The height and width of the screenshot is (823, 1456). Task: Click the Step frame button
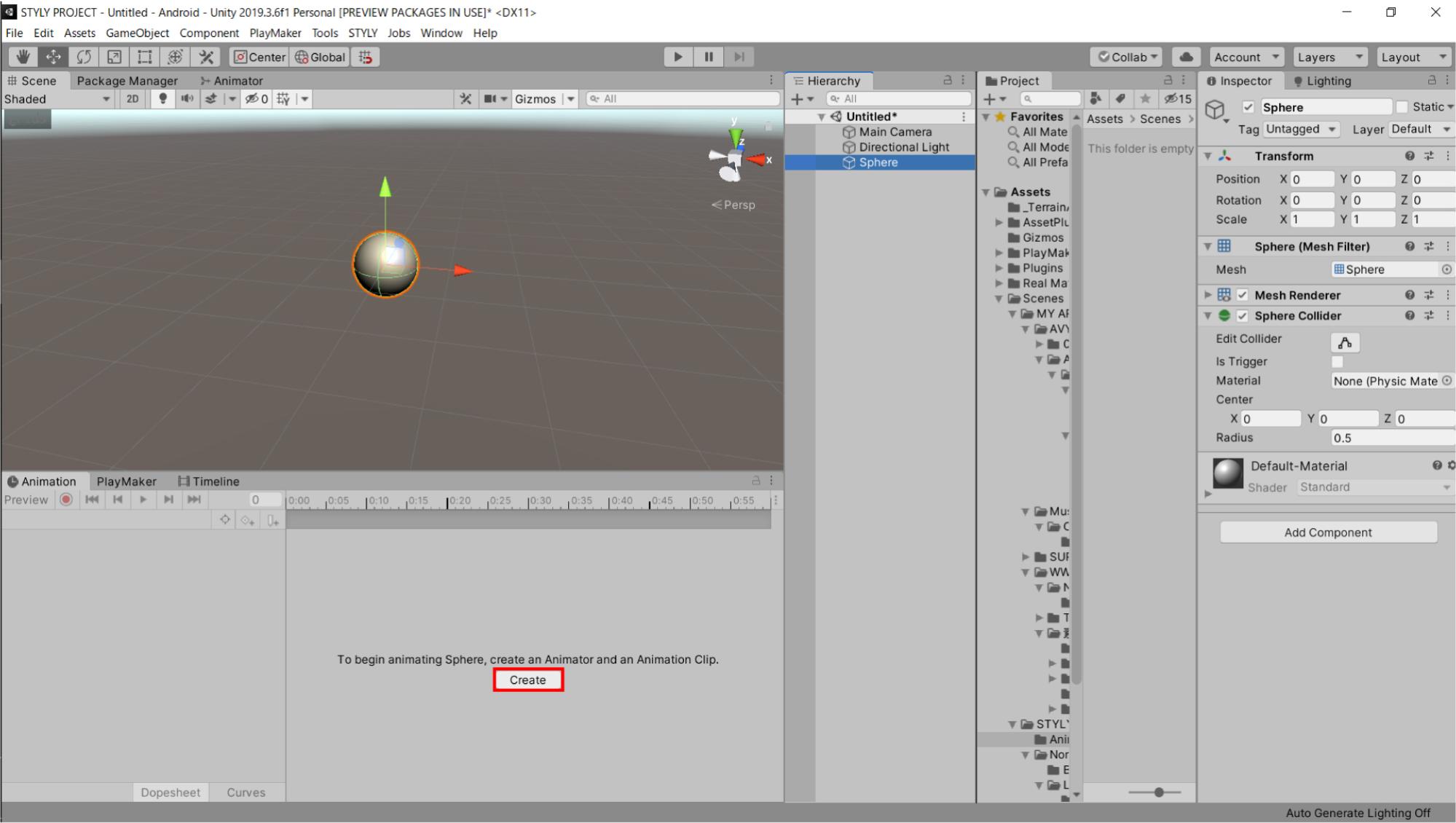739,57
